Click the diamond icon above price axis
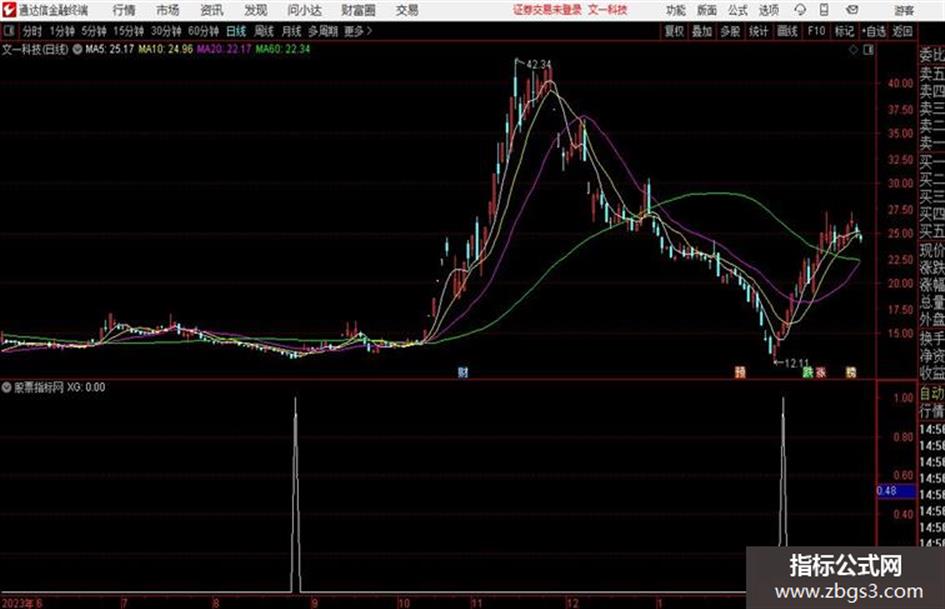 pyautogui.click(x=853, y=50)
